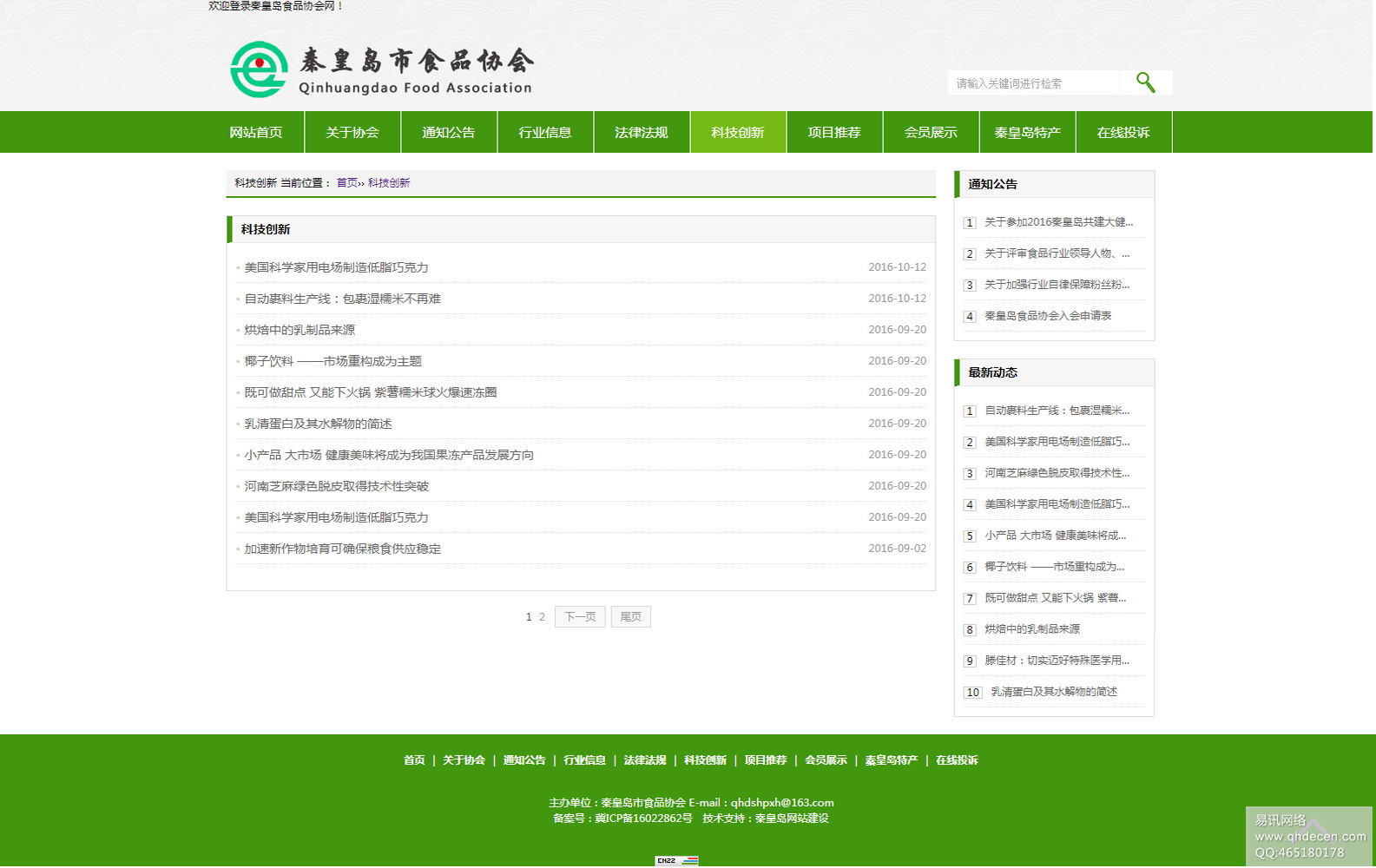Click footer link 项目推荐
This screenshot has height=868, width=1376.
pos(766,760)
